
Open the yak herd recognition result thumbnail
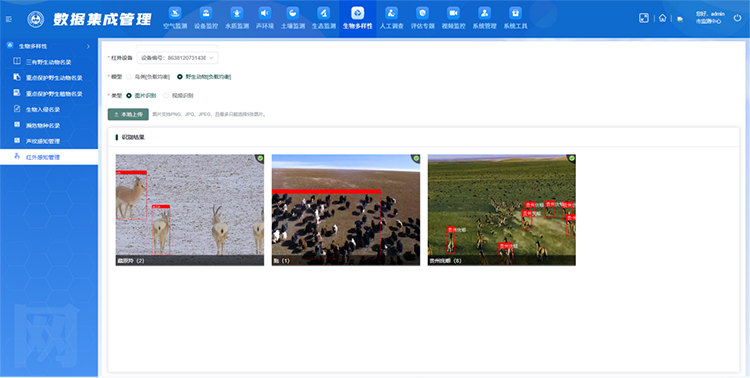(x=346, y=210)
